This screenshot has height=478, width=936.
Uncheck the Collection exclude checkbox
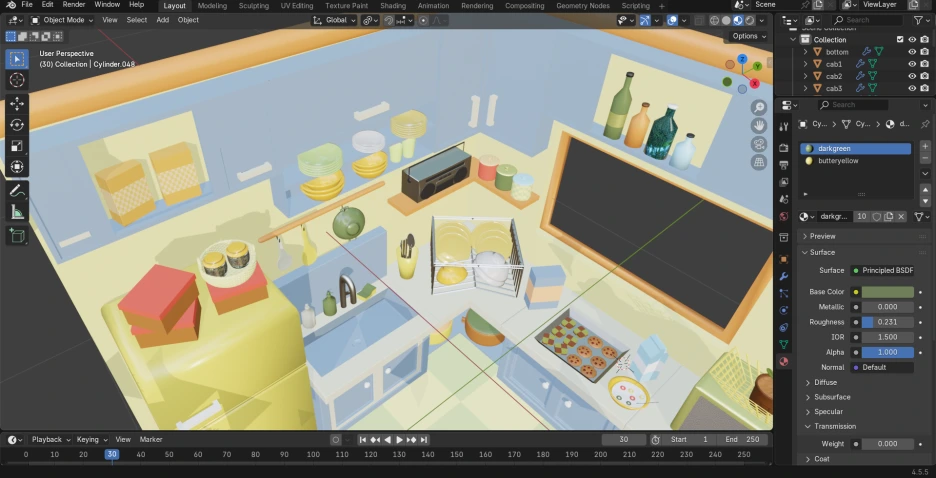pos(900,39)
